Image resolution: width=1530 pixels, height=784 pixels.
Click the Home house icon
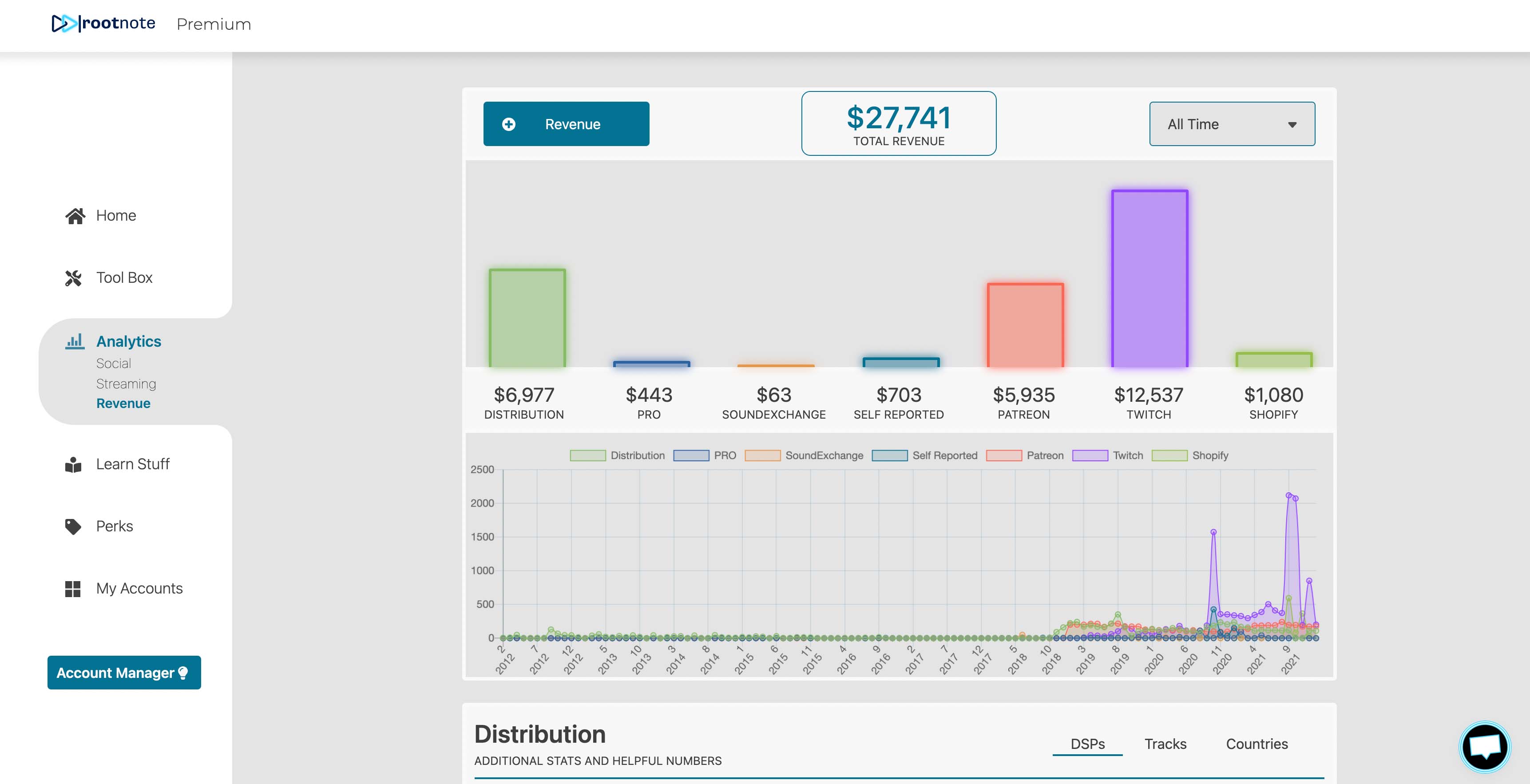pyautogui.click(x=75, y=216)
